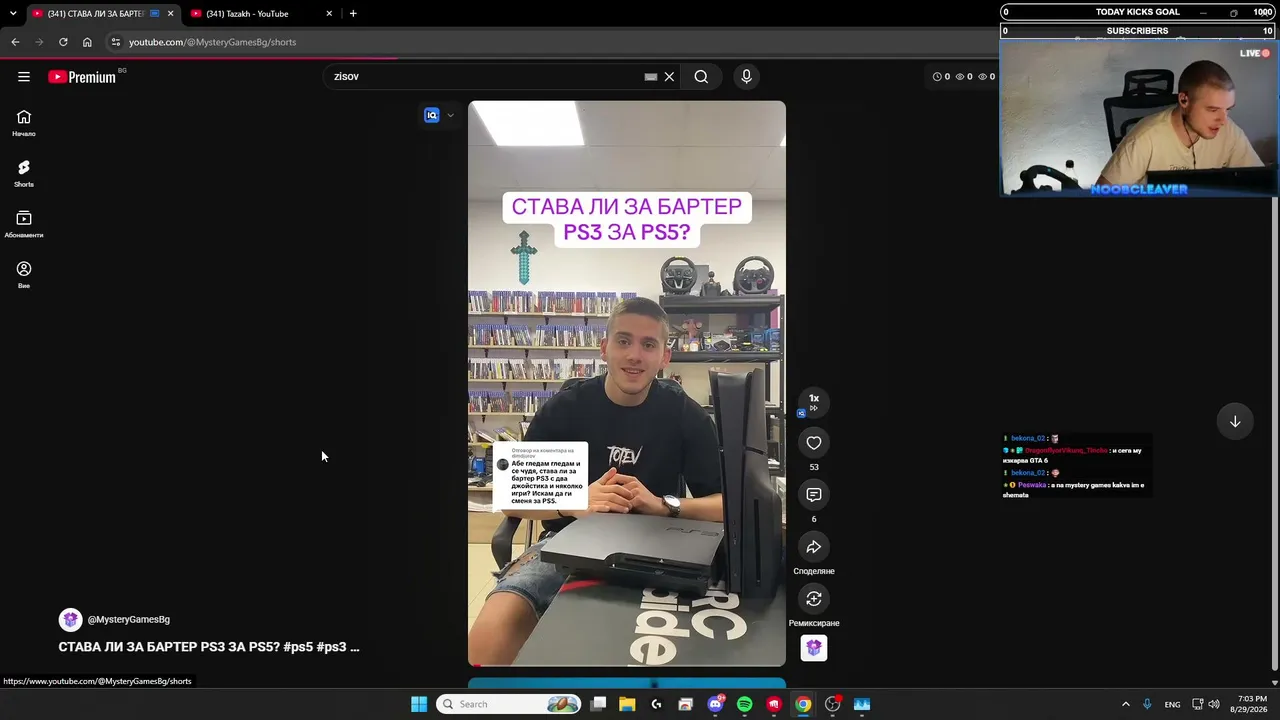Open the @MysteryGamesBg channel name link

coord(129,620)
